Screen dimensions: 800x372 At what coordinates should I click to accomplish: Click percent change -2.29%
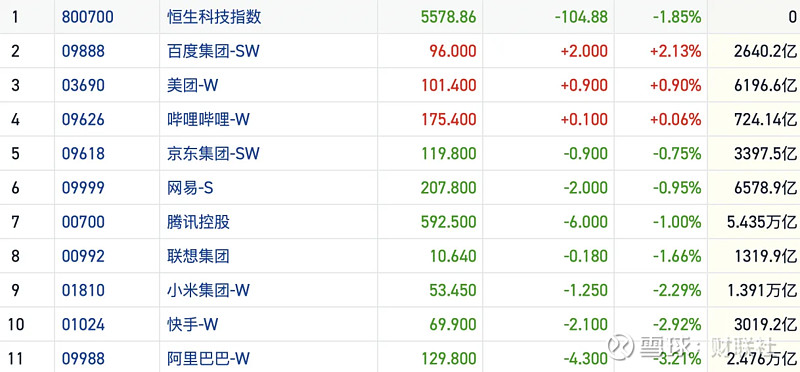pos(677,290)
